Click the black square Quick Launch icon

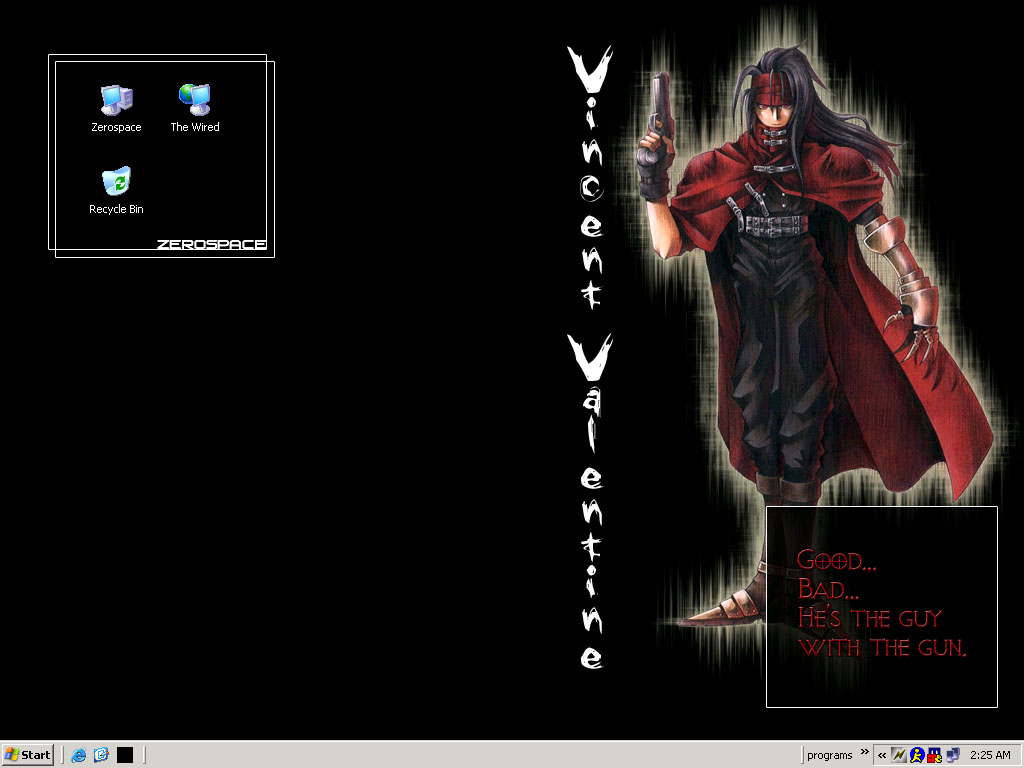[x=125, y=755]
